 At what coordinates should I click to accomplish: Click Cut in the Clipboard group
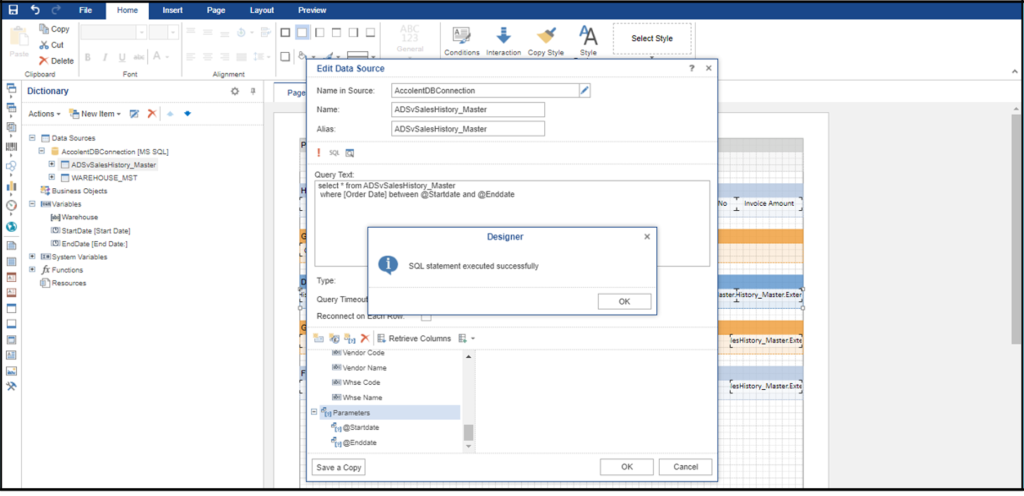pos(52,45)
